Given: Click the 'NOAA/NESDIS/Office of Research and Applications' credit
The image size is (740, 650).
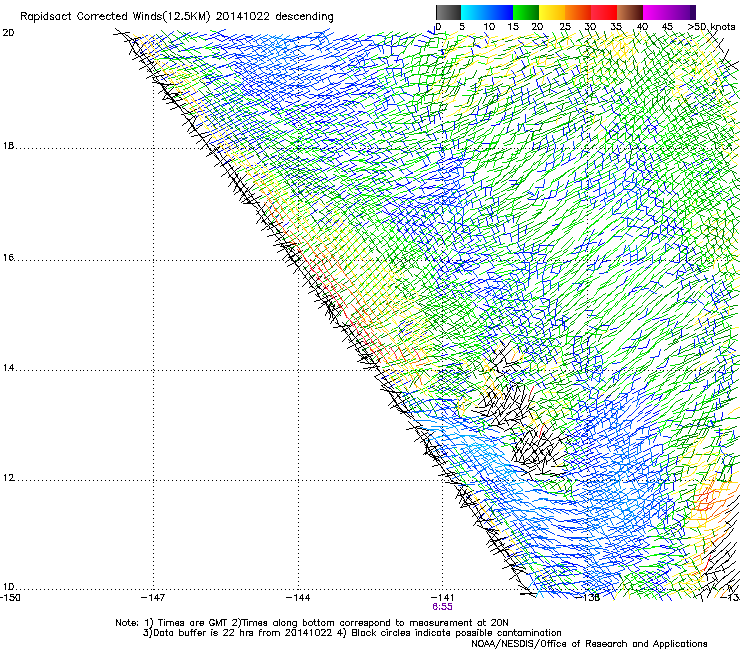Looking at the screenshot, I should click(589, 644).
